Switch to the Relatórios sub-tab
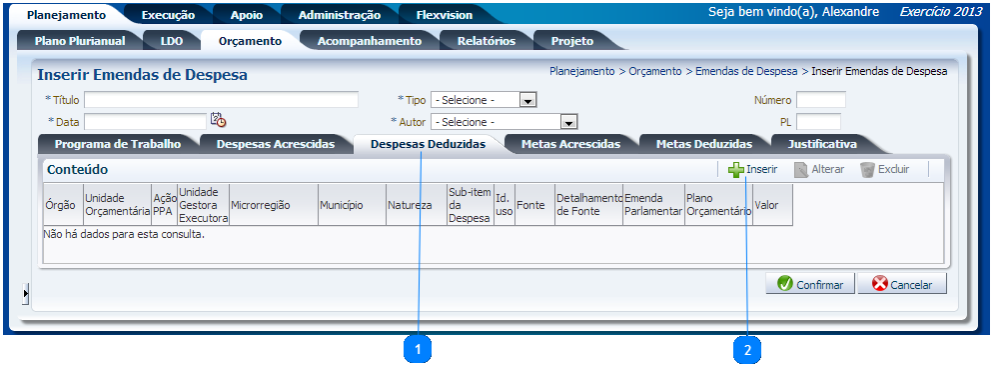Image resolution: width=1000 pixels, height=367 pixels. [x=486, y=41]
